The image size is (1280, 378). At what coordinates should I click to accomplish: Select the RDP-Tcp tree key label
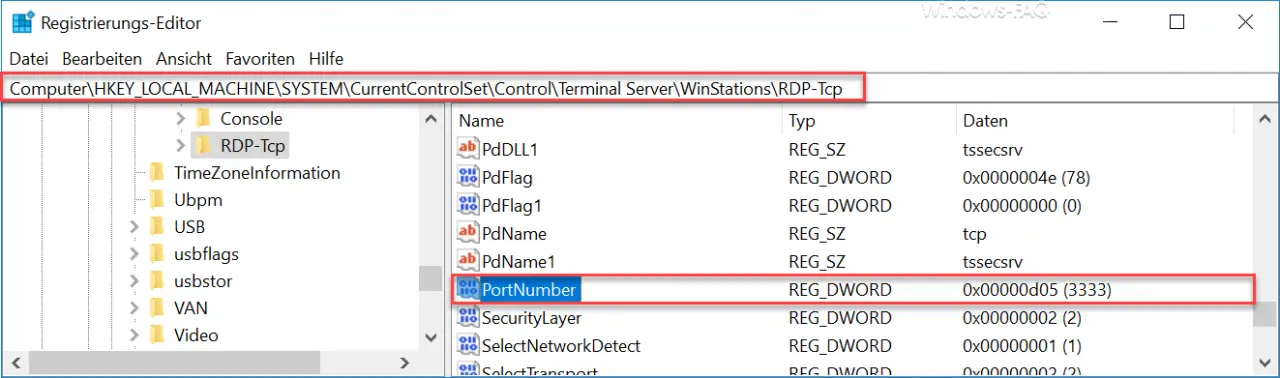(253, 146)
